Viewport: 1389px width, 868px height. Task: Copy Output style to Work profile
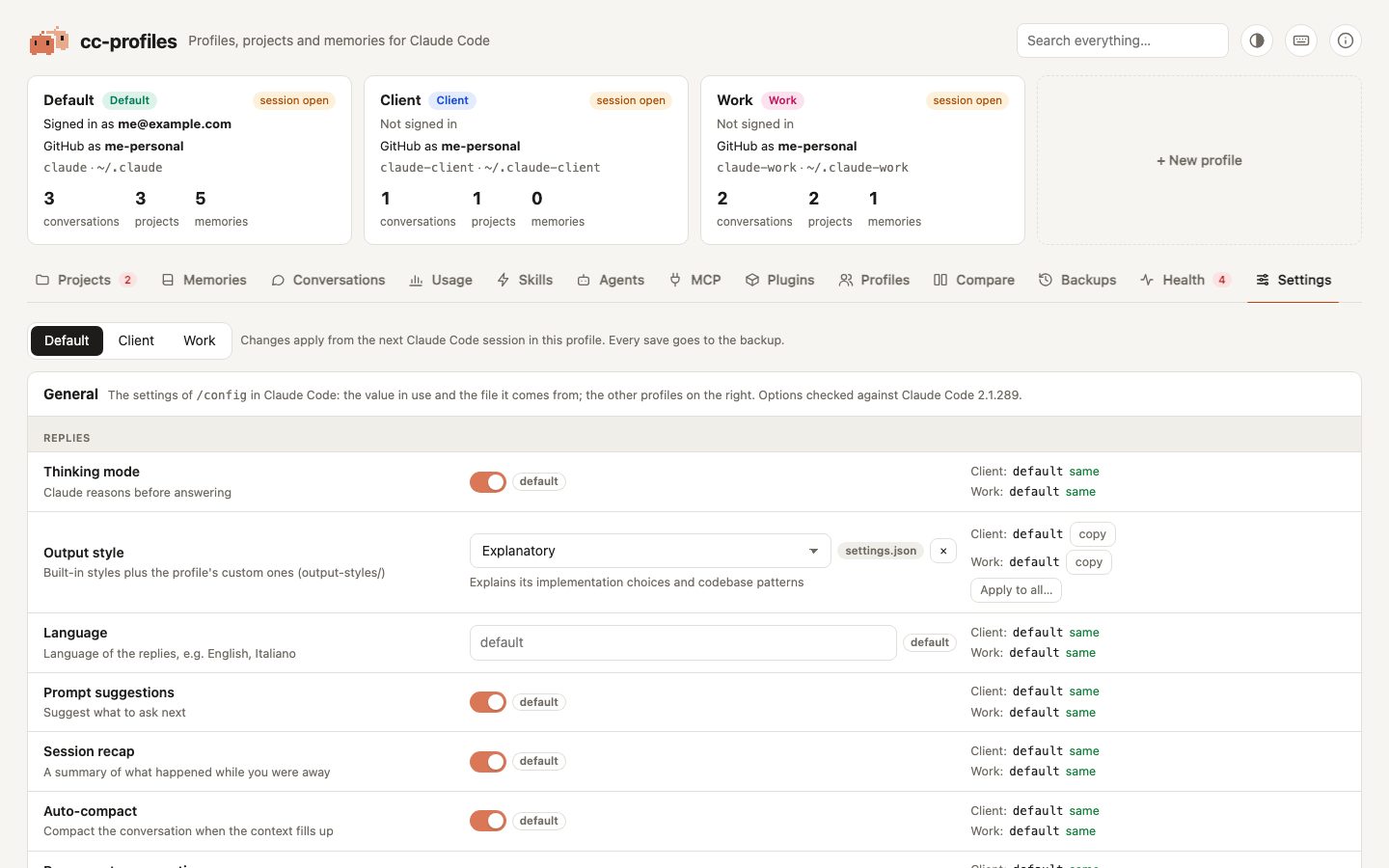click(1088, 562)
